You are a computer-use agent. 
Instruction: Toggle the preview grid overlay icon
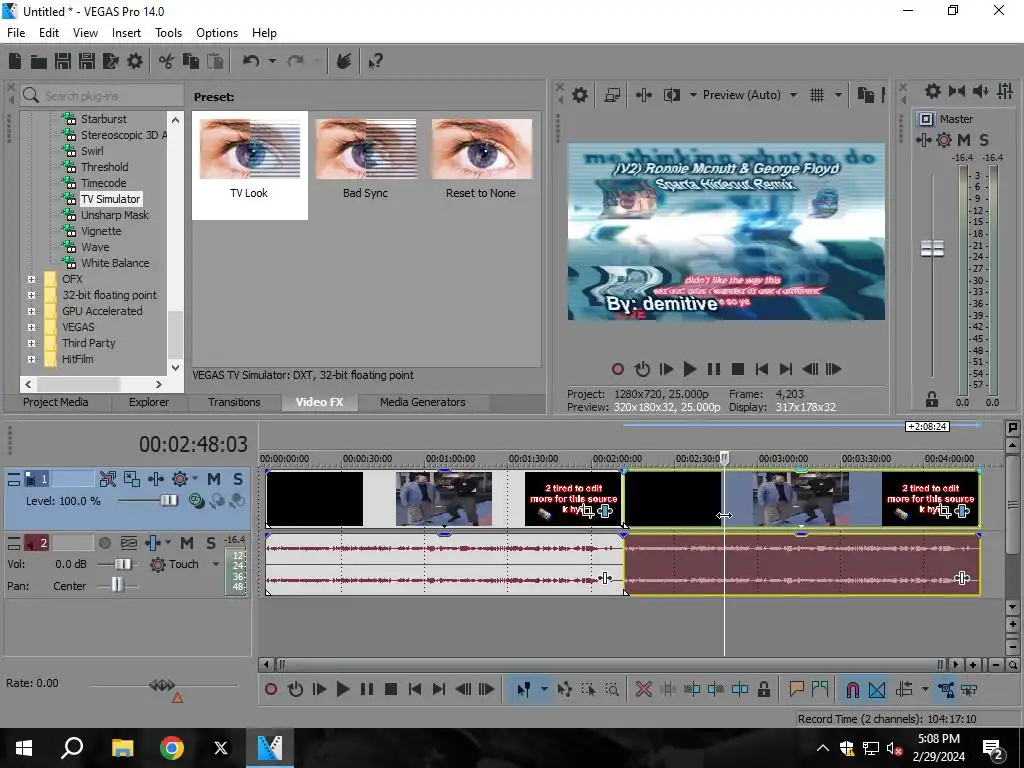tap(817, 95)
